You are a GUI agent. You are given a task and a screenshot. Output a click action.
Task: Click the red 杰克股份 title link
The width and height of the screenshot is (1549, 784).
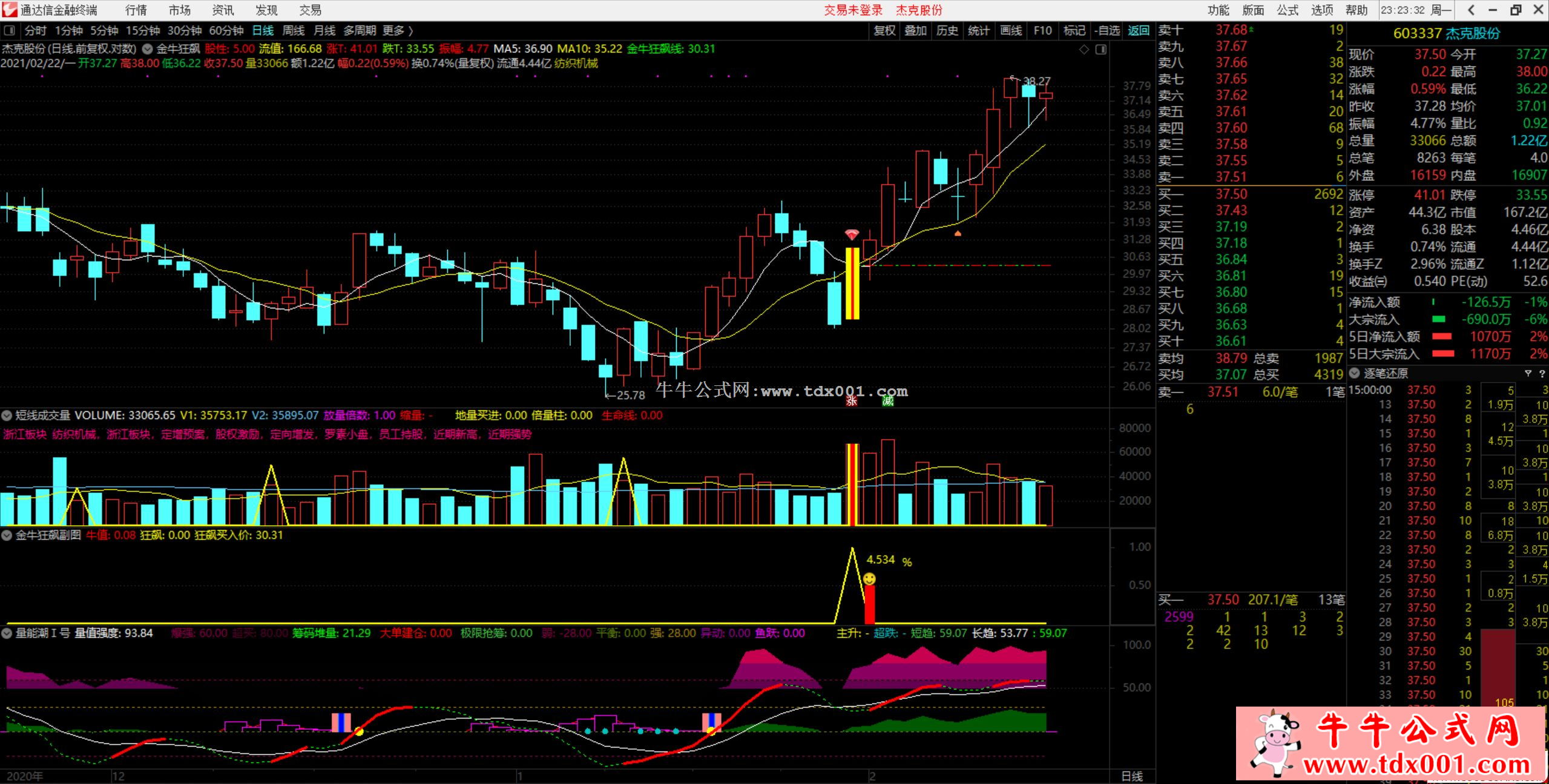[x=919, y=10]
